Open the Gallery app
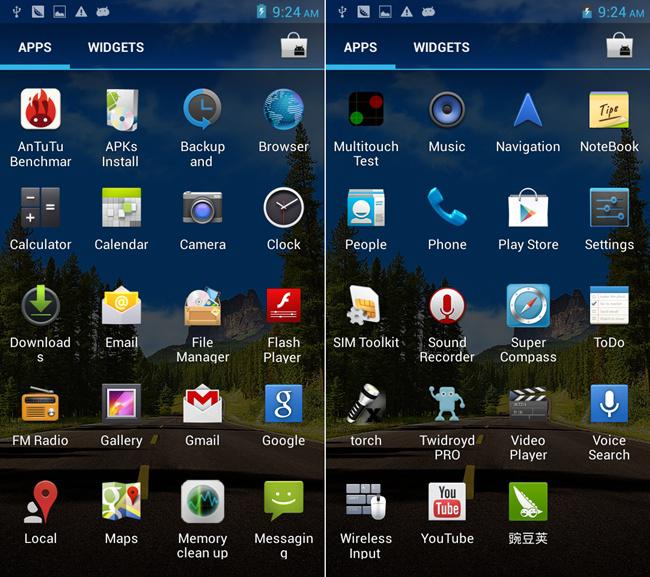650x577 pixels. pyautogui.click(x=121, y=404)
